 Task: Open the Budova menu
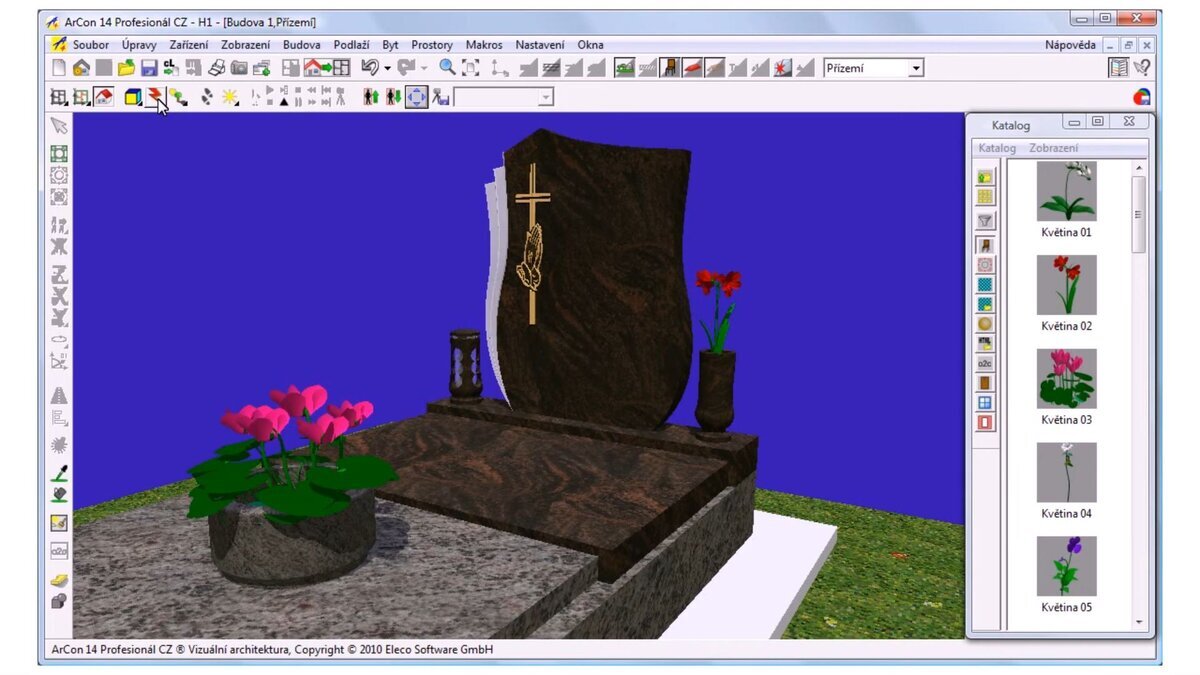pyautogui.click(x=302, y=45)
